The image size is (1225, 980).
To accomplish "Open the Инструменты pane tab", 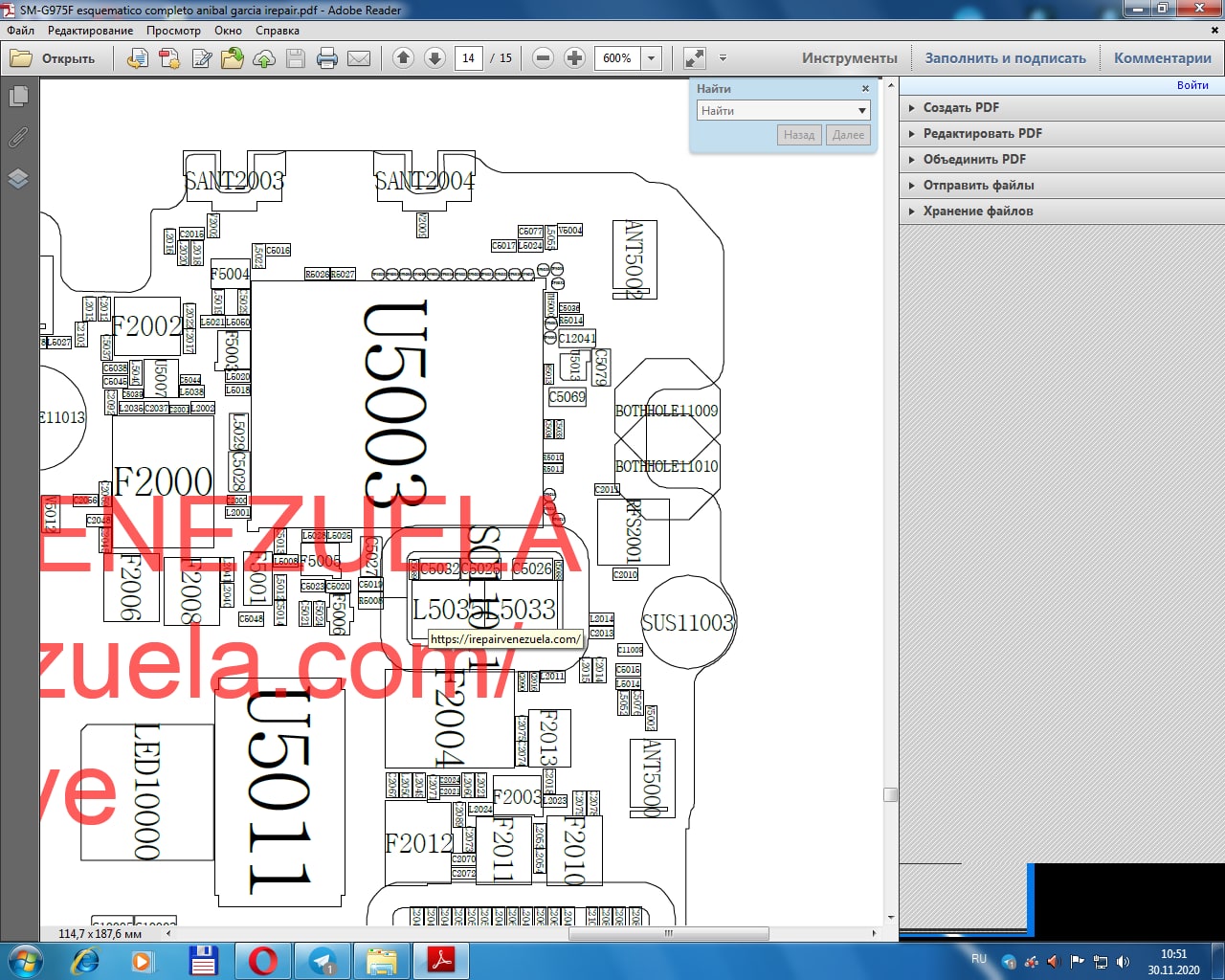I will [x=850, y=58].
